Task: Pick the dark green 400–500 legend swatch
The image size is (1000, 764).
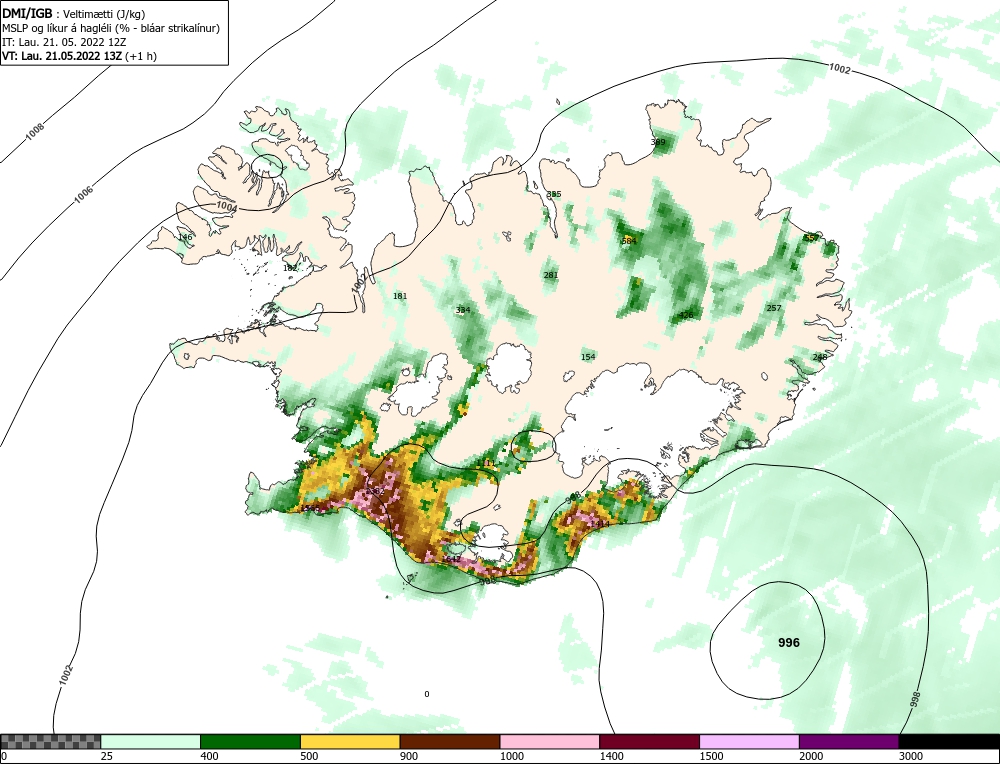Action: pos(250,741)
